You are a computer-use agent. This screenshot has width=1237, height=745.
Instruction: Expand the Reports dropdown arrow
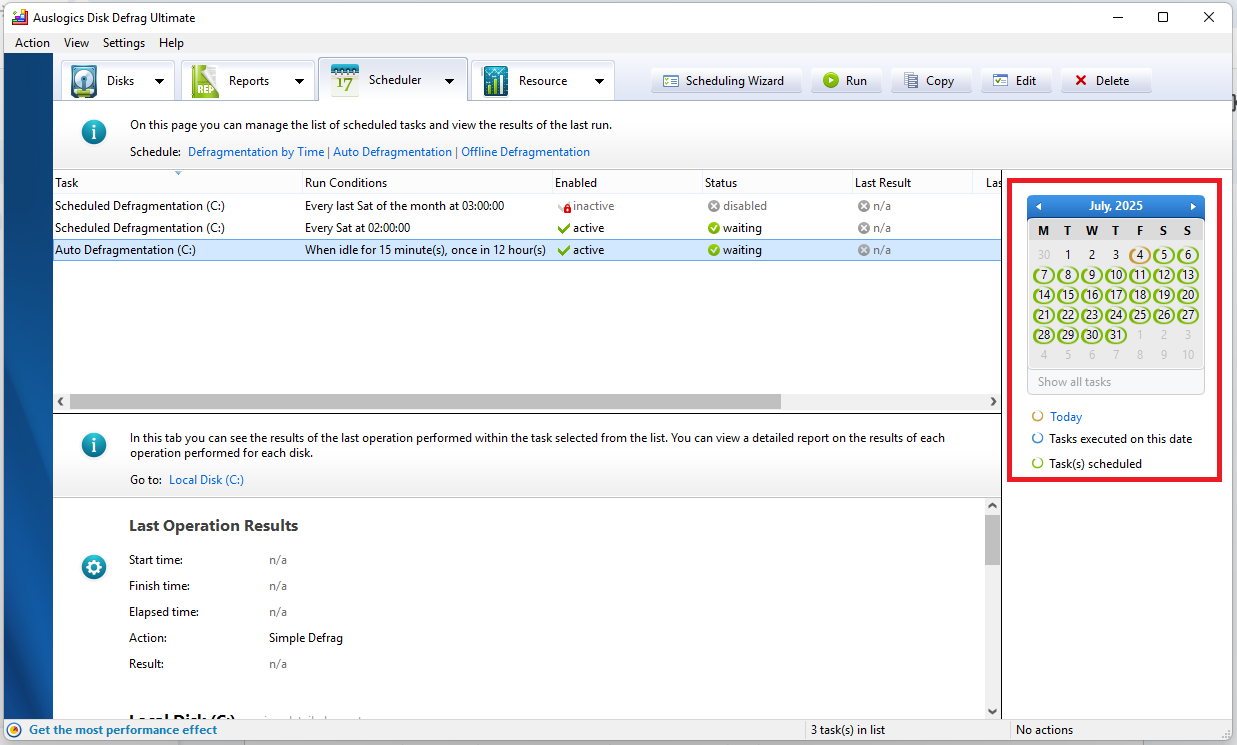tap(299, 82)
